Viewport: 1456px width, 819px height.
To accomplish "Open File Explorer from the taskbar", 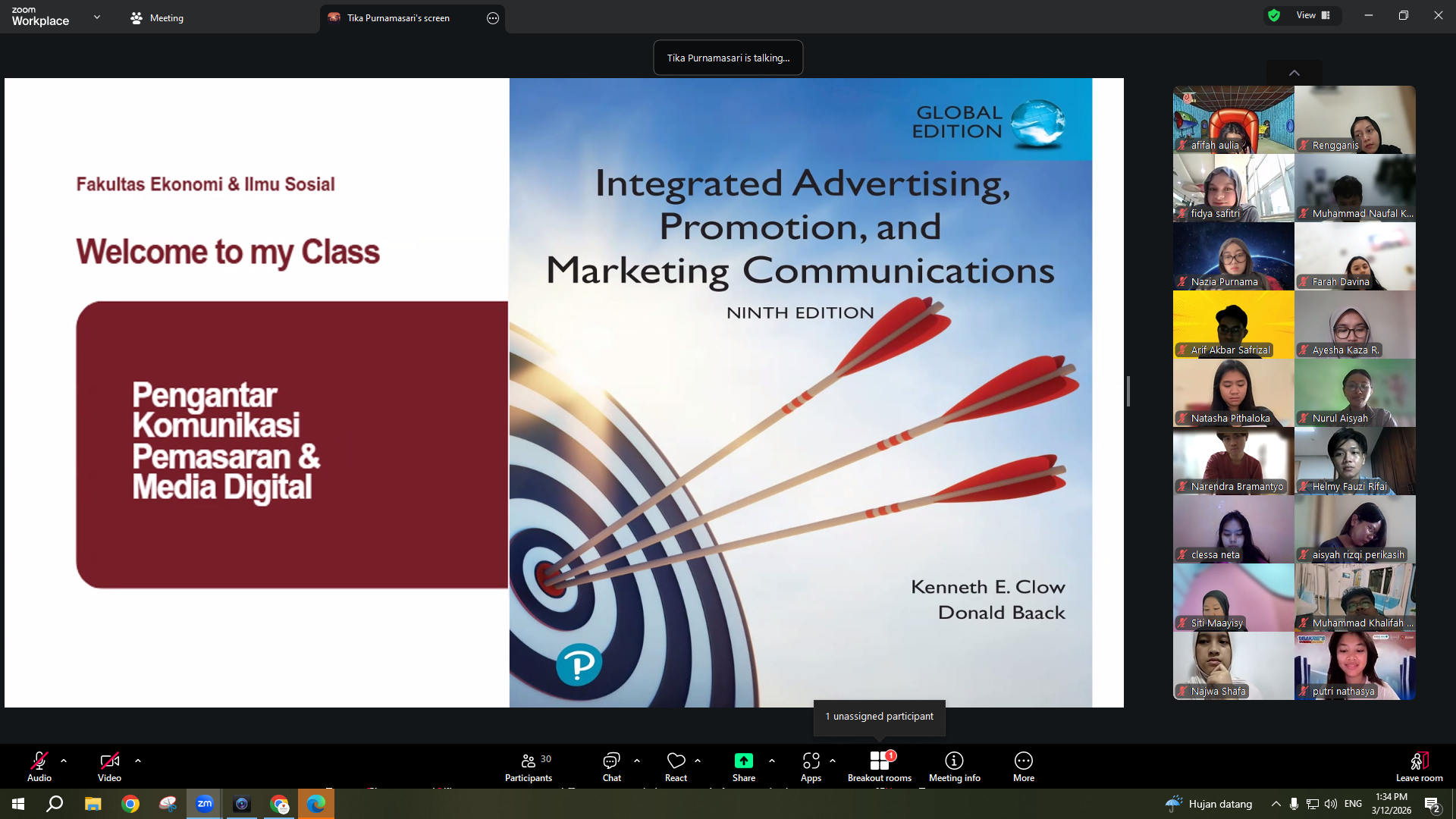I will click(93, 804).
